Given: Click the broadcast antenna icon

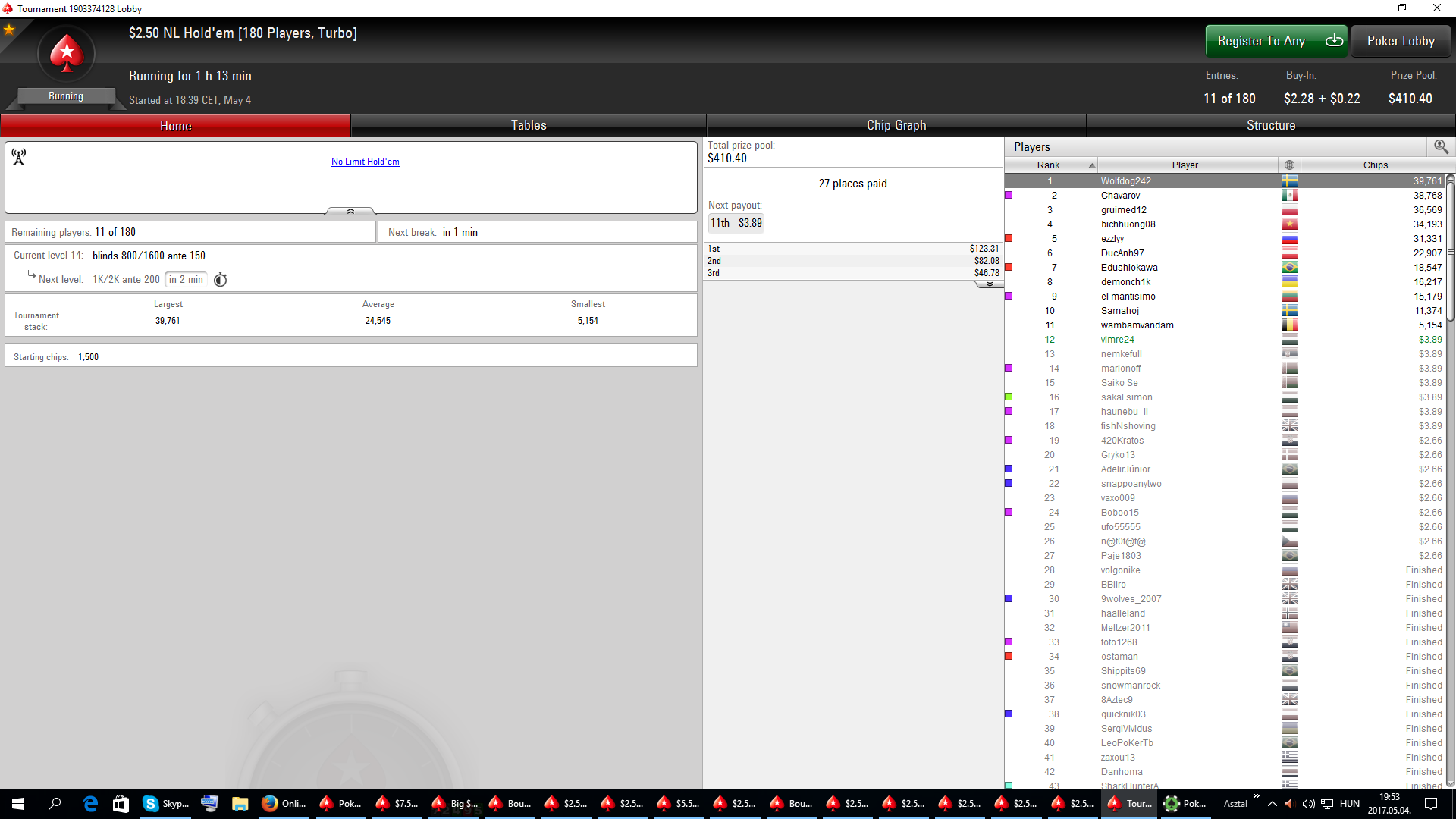Looking at the screenshot, I should coord(19,156).
